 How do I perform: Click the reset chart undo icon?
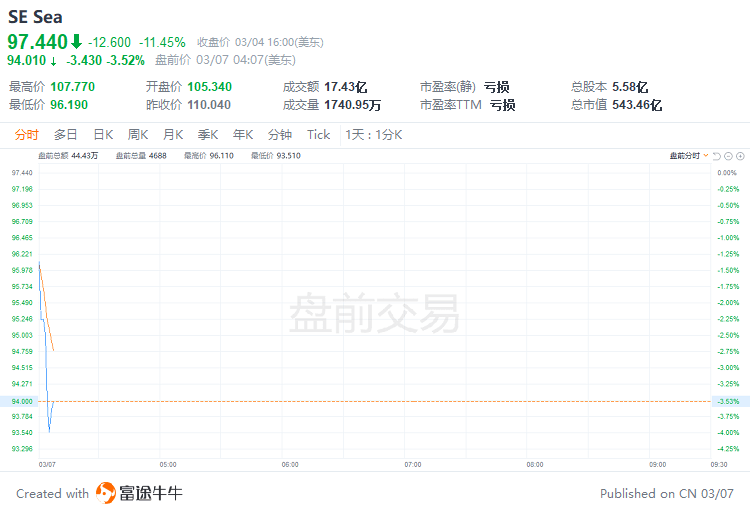coord(718,156)
